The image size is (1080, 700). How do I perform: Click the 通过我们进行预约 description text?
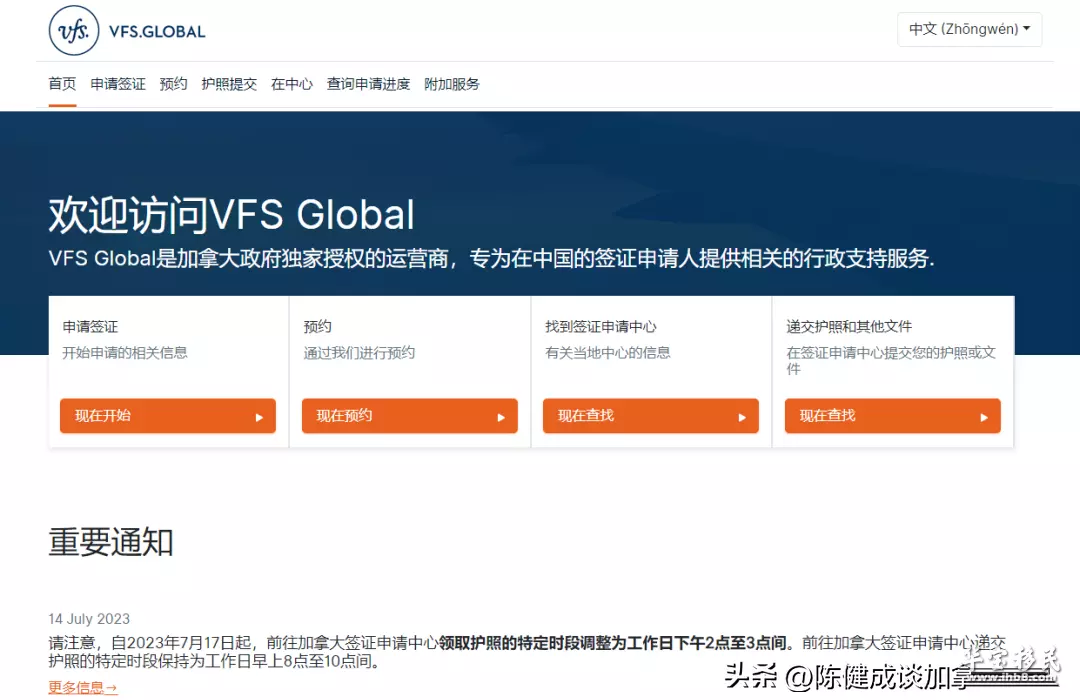pos(360,353)
